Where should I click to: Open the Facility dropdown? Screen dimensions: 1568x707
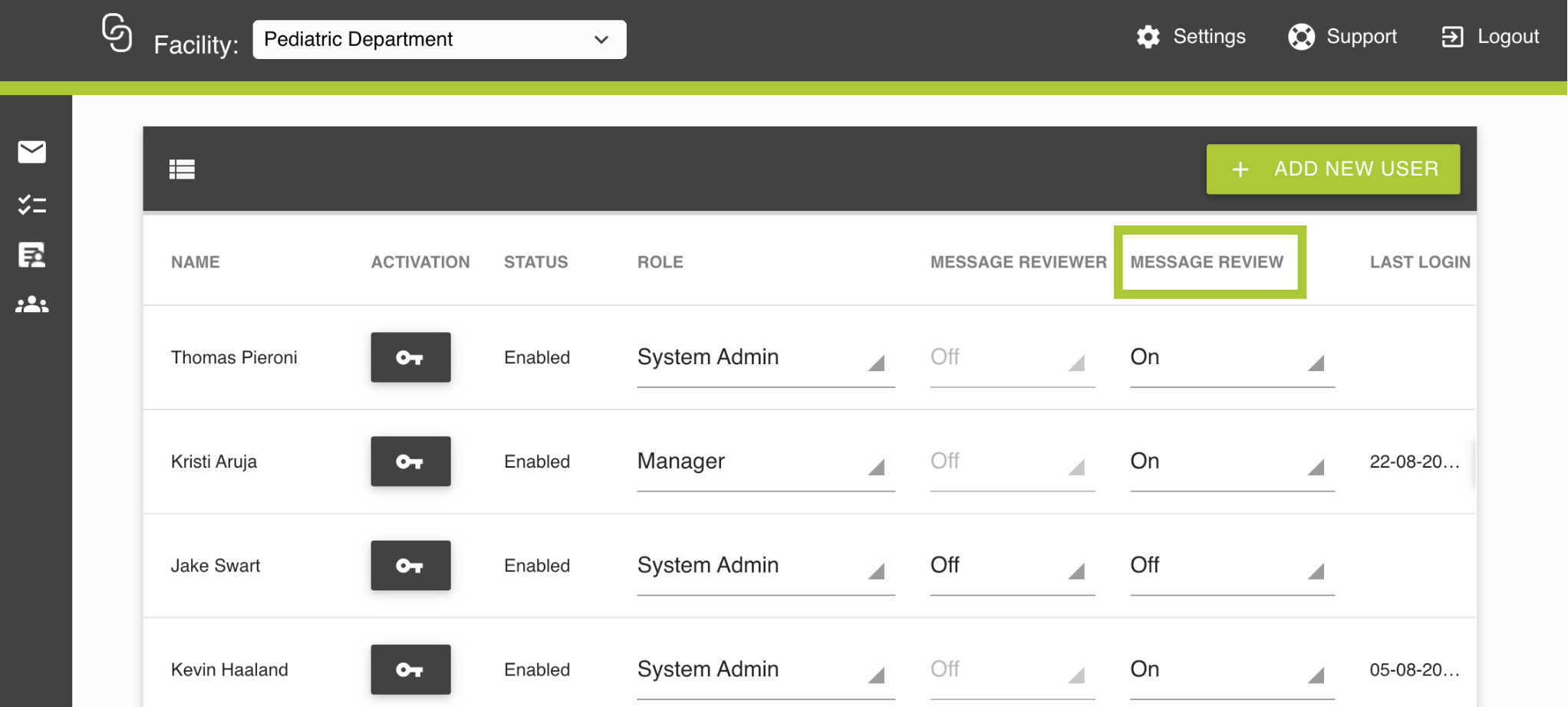[439, 40]
